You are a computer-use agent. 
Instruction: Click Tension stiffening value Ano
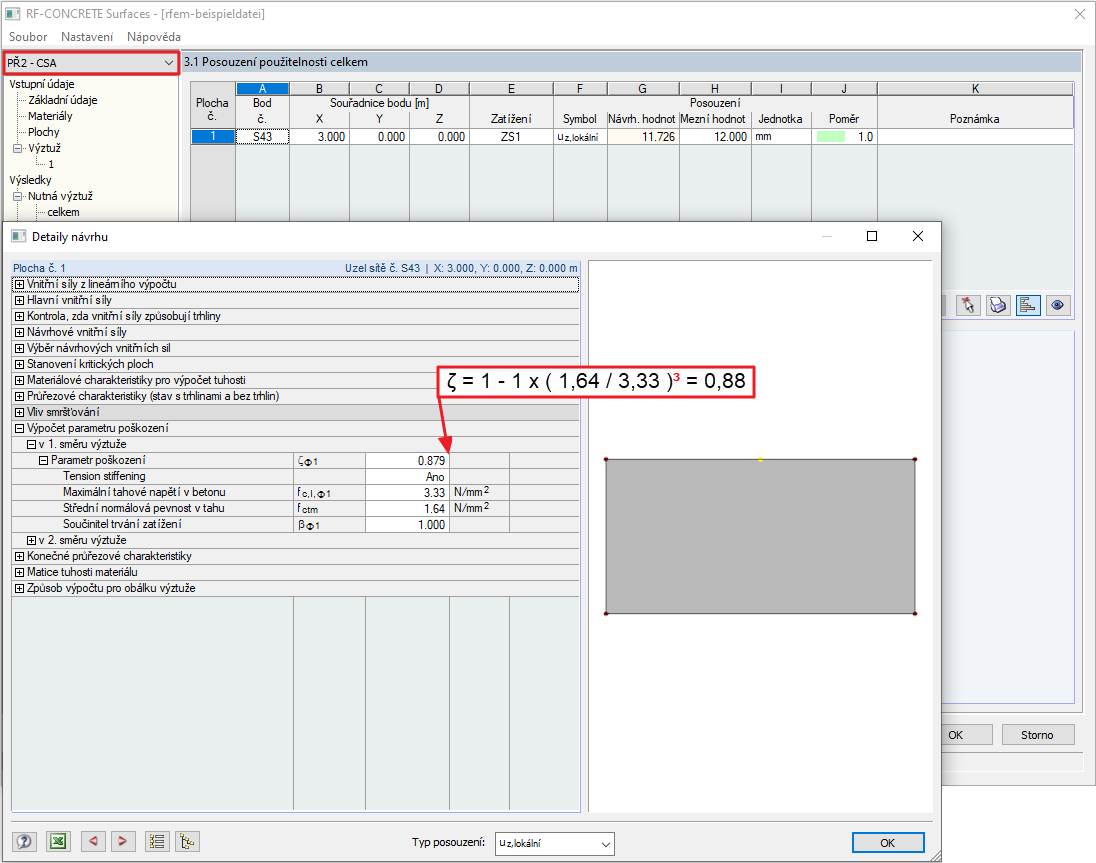click(407, 477)
